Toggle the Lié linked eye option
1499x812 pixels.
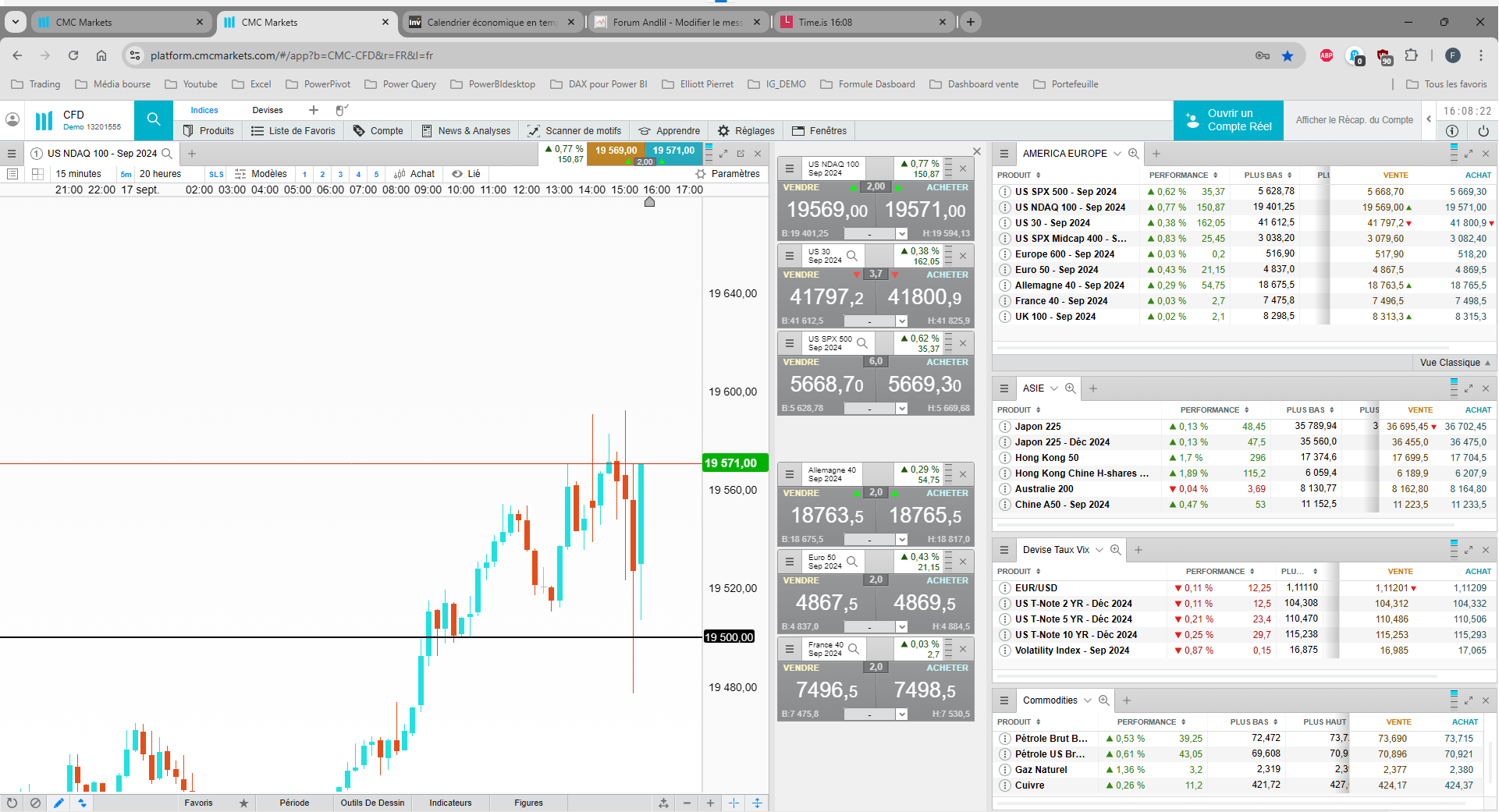click(x=466, y=174)
